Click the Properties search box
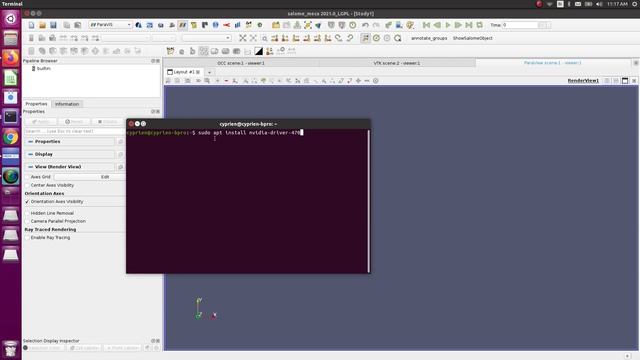640x360 pixels. click(75, 131)
